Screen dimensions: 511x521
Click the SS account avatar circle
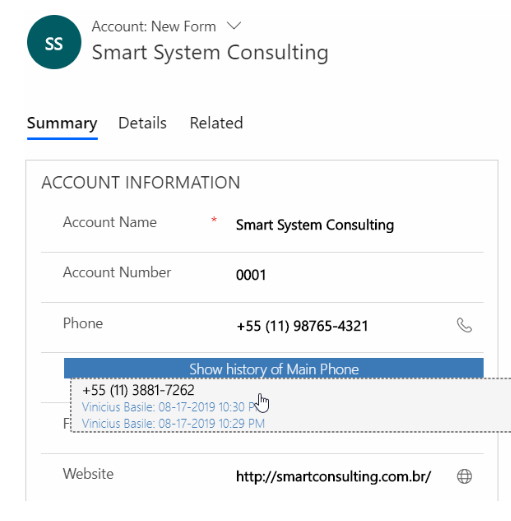(54, 42)
